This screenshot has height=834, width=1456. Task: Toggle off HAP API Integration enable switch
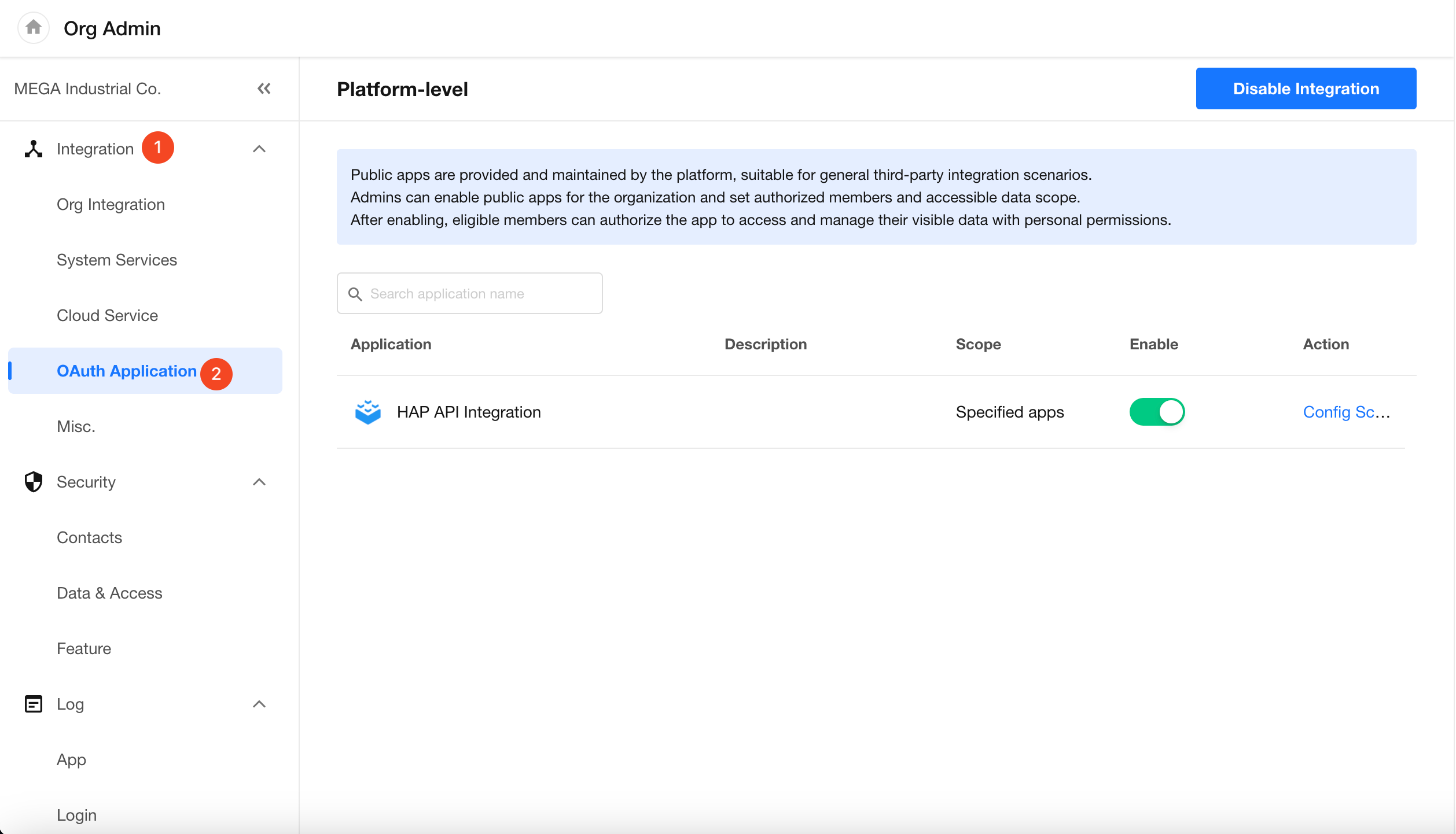pyautogui.click(x=1157, y=412)
